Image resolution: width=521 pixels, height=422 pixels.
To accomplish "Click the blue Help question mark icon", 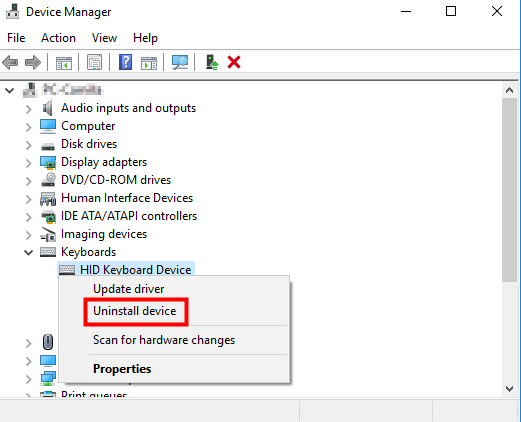I will coord(125,62).
